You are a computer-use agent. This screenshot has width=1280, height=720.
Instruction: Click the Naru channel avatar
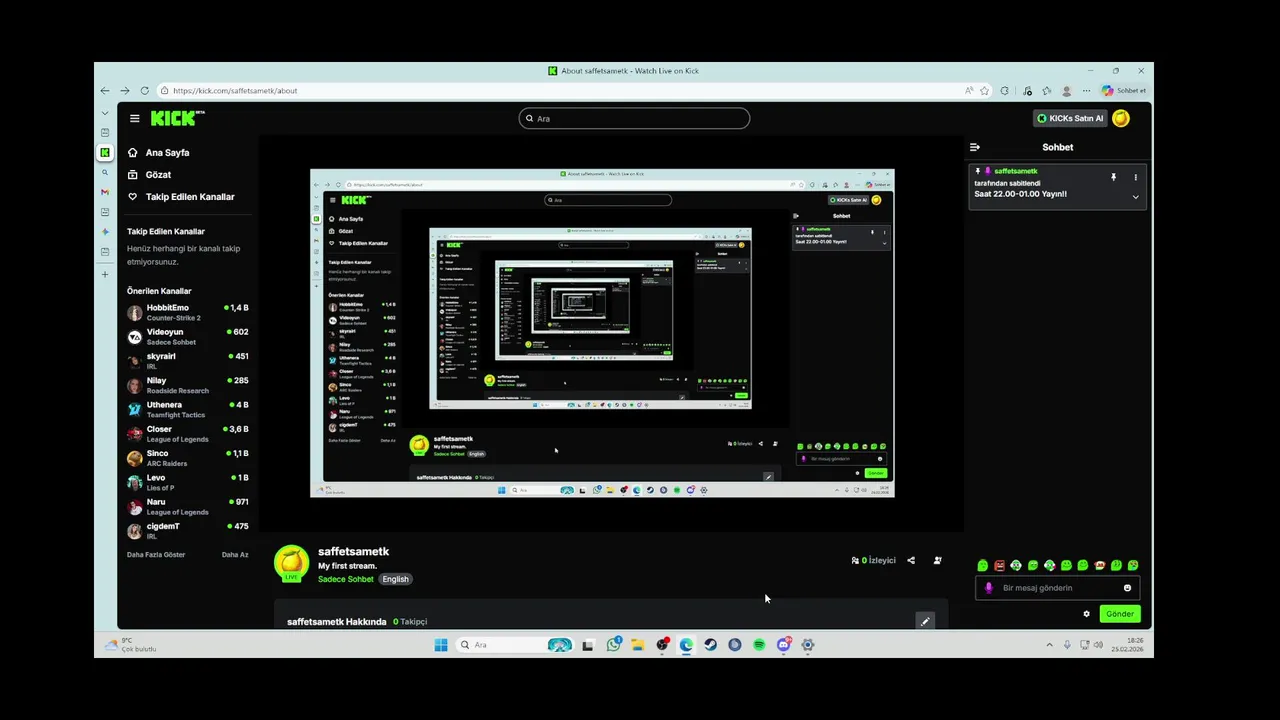134,507
